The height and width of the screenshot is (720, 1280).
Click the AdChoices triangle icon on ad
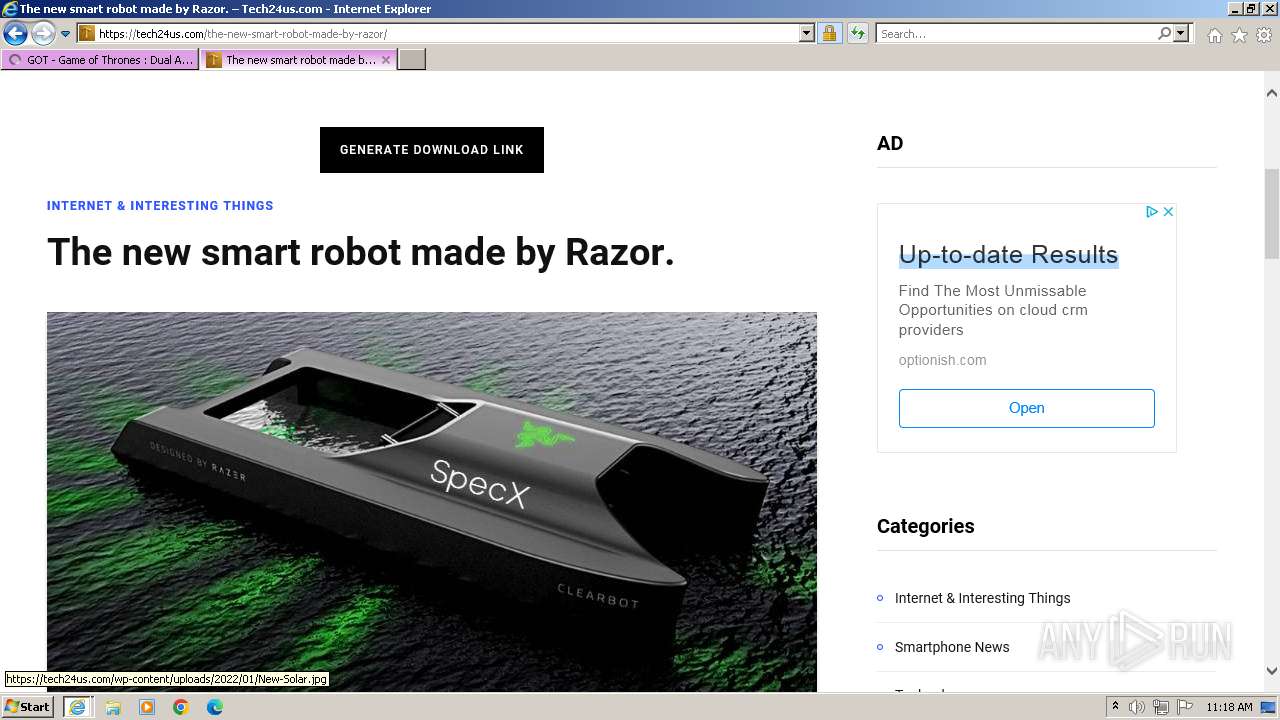(1152, 212)
